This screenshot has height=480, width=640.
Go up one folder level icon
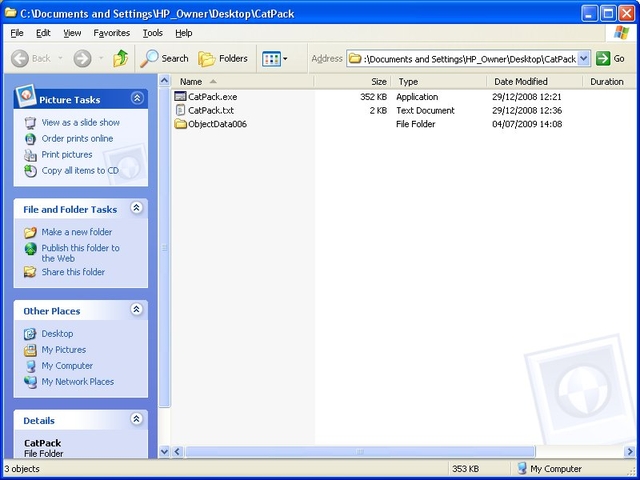(x=121, y=58)
